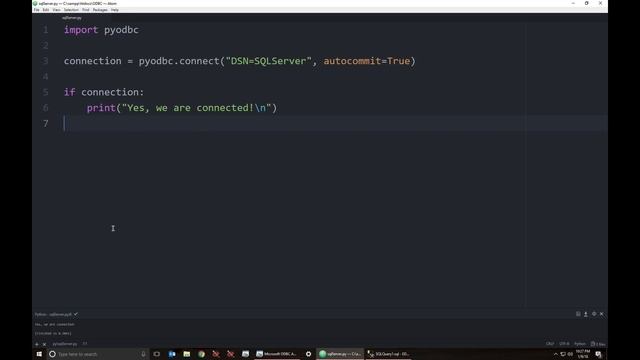Open the File menu
This screenshot has height=360, width=640.
pyautogui.click(x=37, y=10)
